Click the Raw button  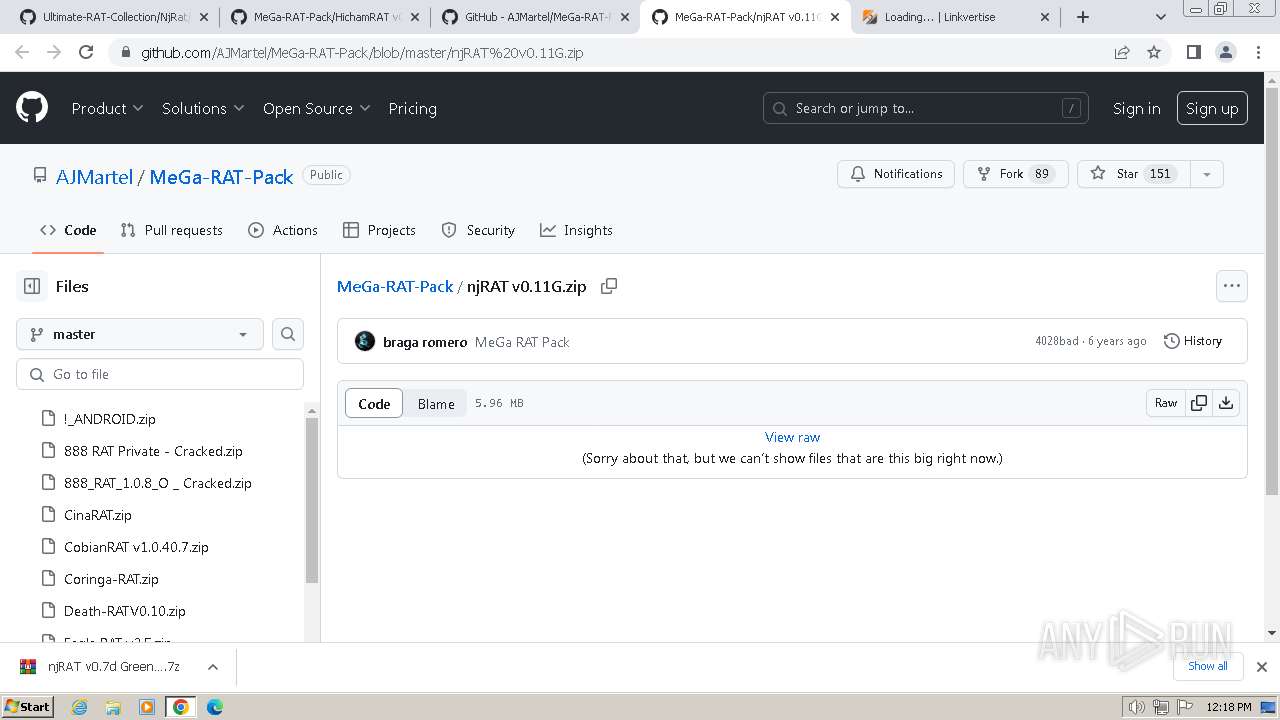tap(1166, 403)
